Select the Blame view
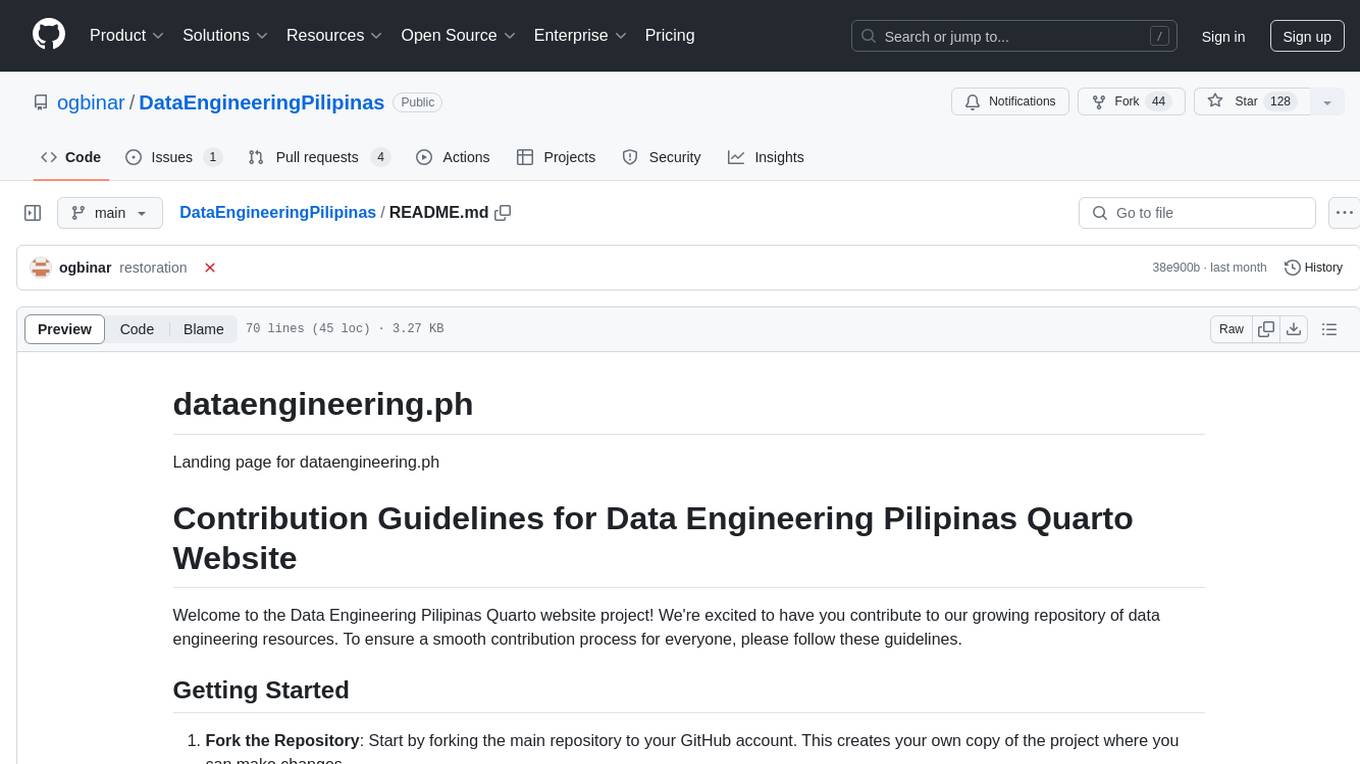The height and width of the screenshot is (764, 1360). [204, 329]
